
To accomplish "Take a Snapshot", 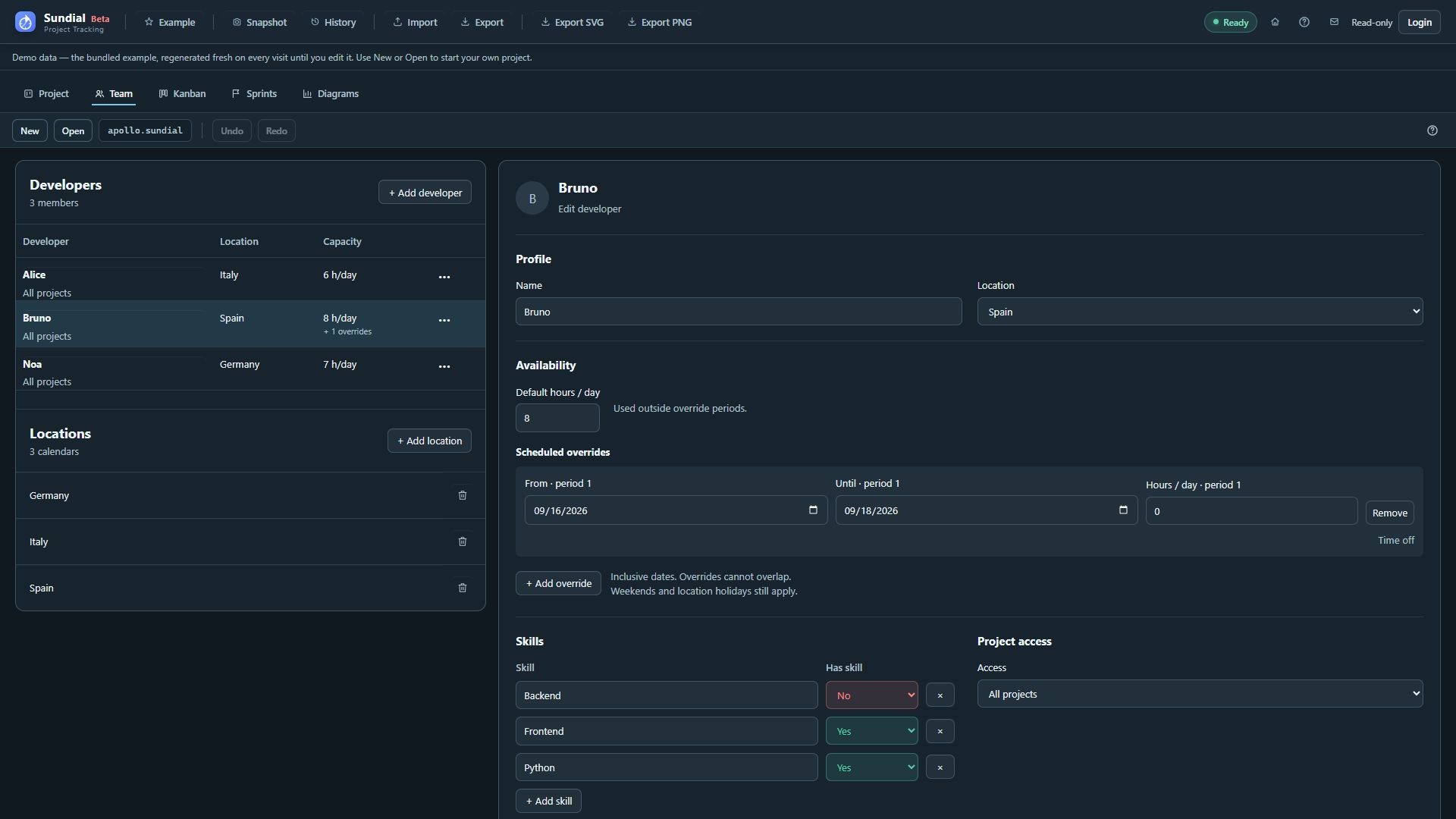I will [x=259, y=22].
